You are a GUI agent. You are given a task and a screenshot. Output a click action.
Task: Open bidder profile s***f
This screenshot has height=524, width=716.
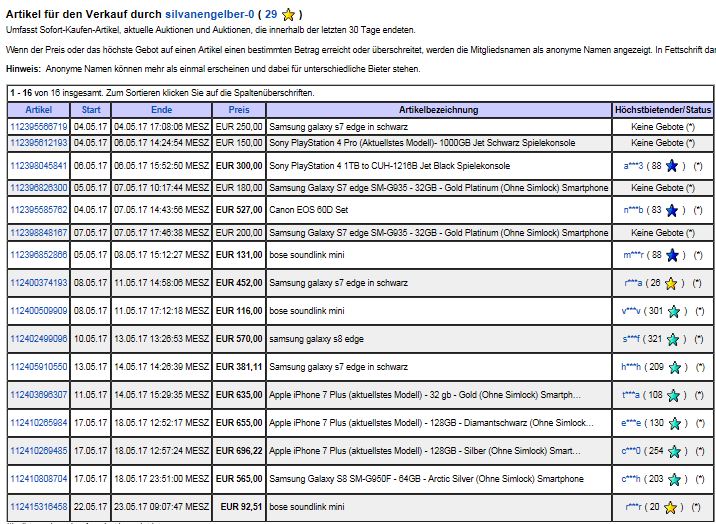(x=631, y=339)
